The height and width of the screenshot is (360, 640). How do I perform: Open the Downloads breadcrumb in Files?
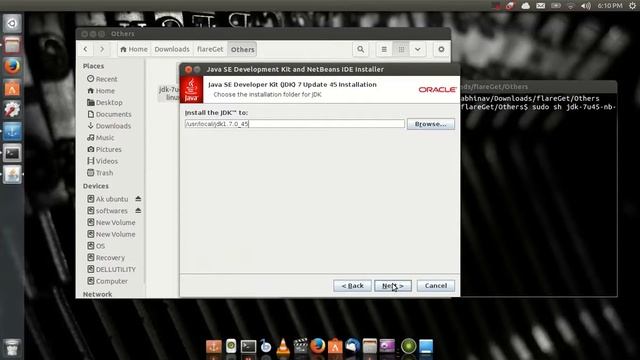coord(172,49)
